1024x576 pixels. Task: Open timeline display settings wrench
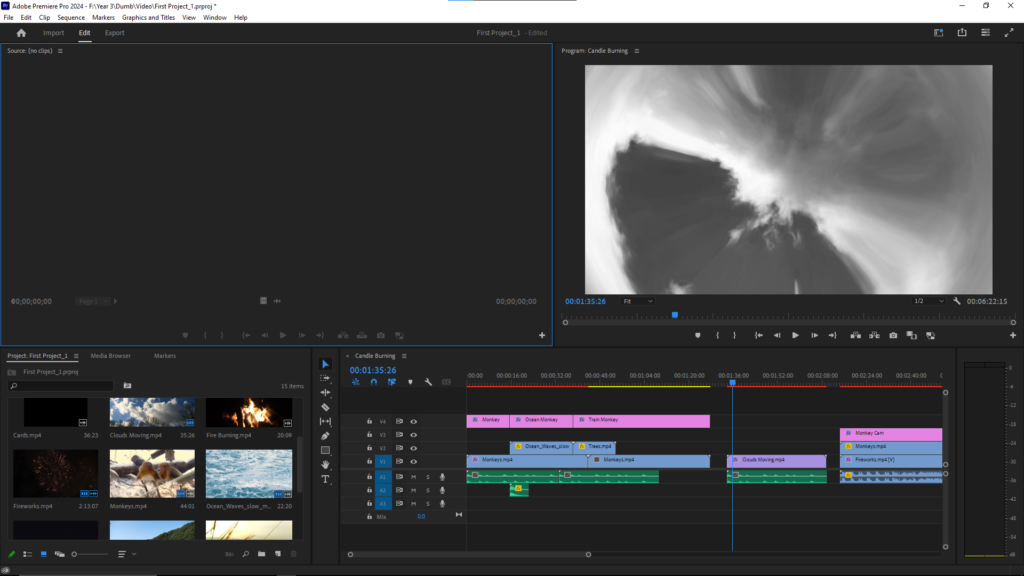coord(428,382)
